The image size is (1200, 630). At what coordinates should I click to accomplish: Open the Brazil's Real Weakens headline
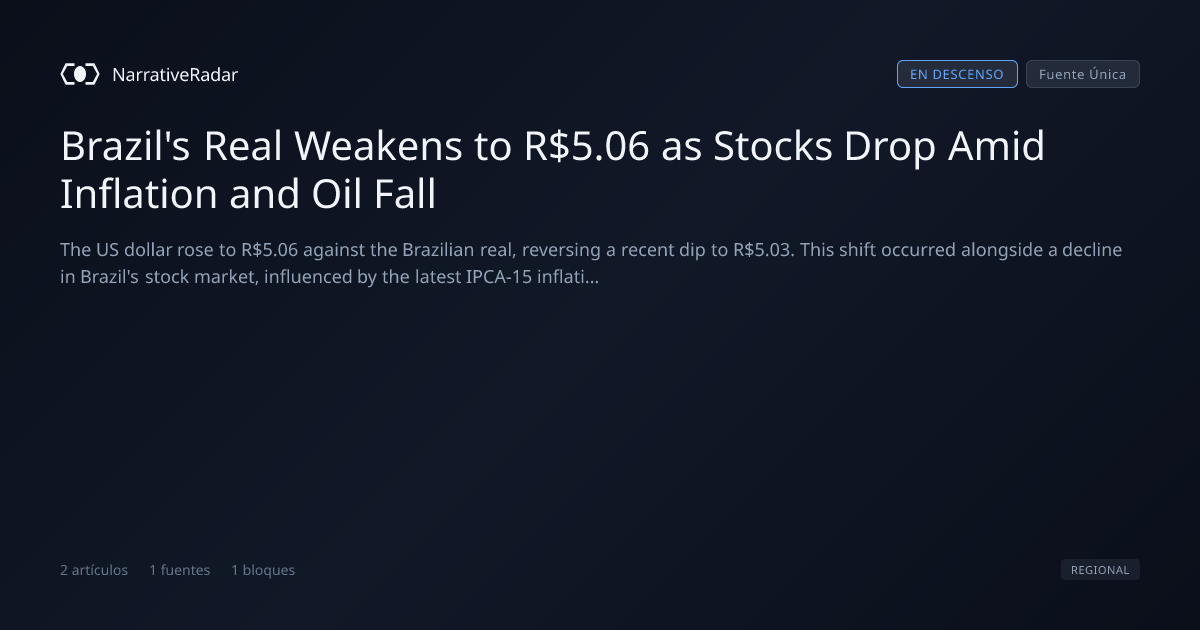tap(553, 170)
